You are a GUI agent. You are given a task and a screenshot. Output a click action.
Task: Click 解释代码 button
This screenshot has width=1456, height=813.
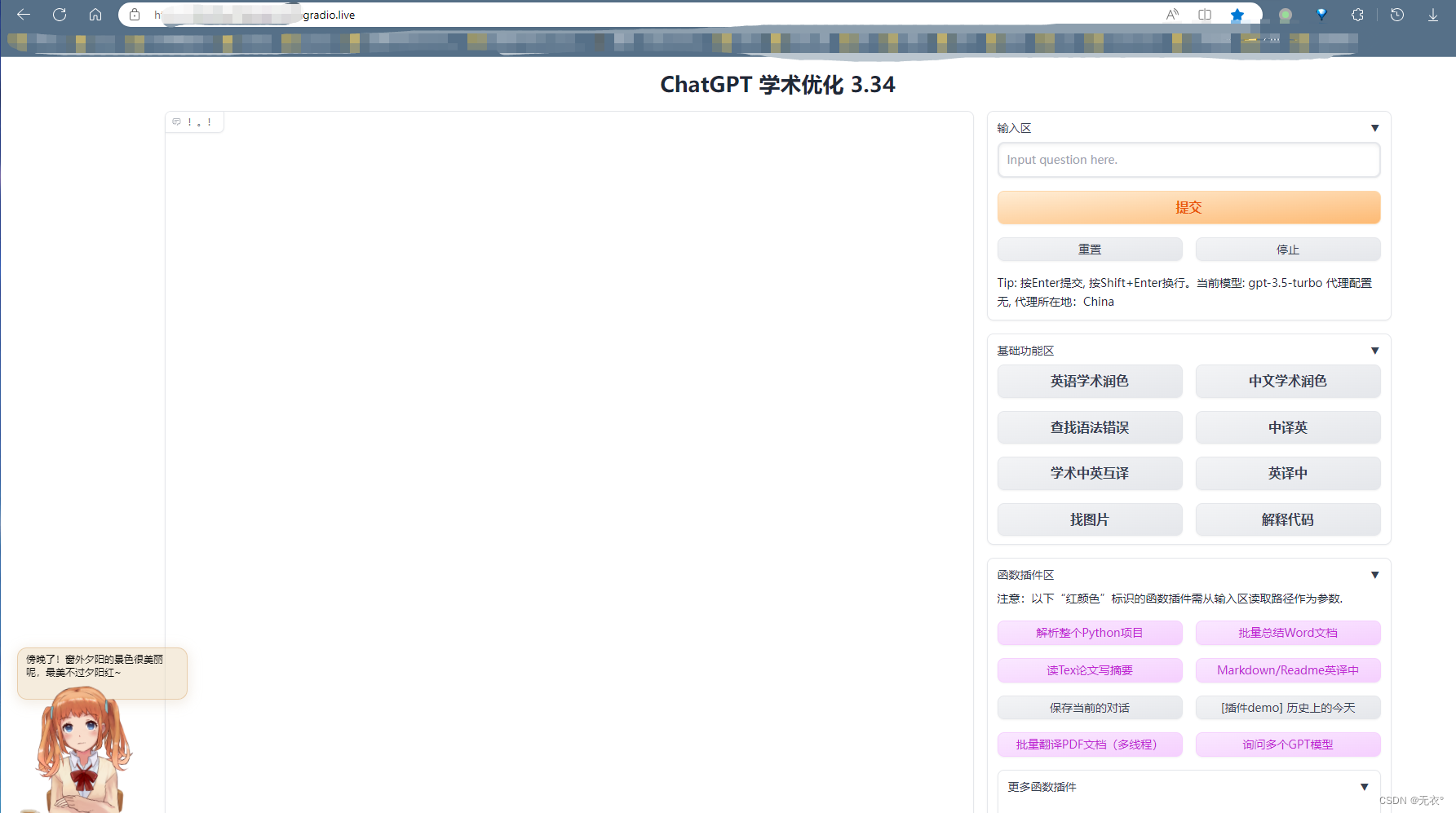click(x=1288, y=519)
